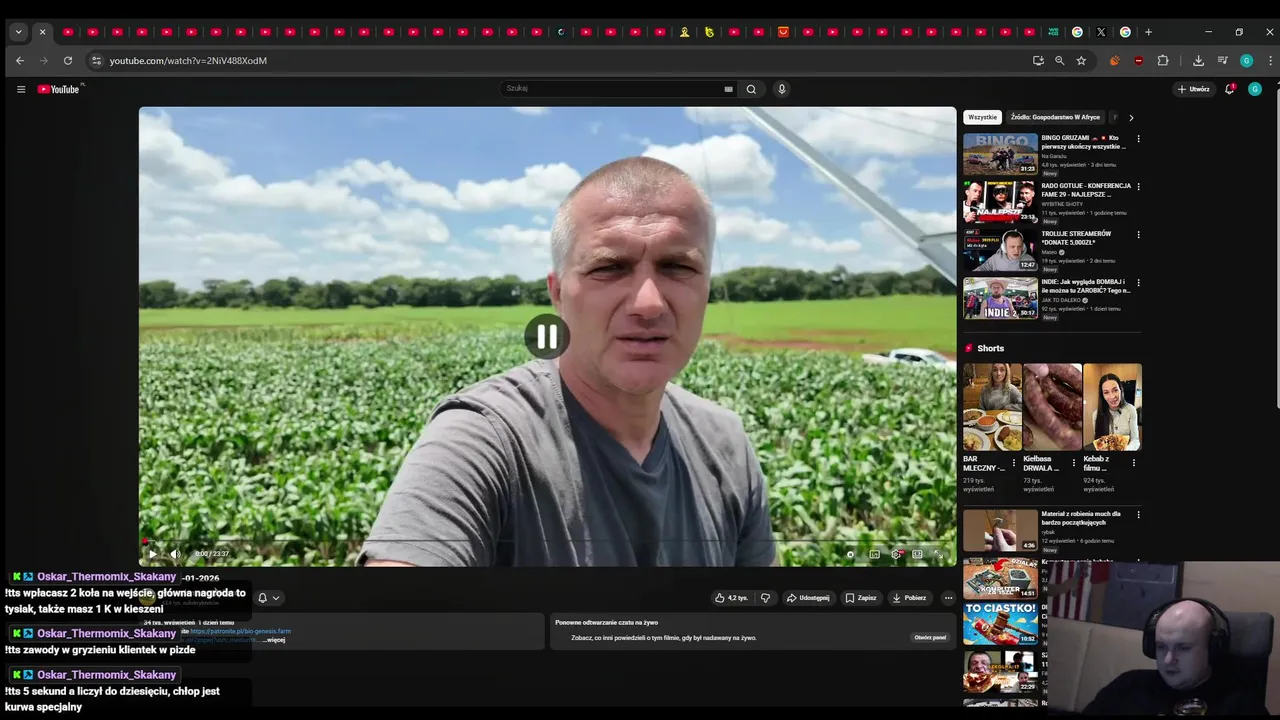Open the on-screen keyboard icon in search box
This screenshot has height=720, width=1280.
click(x=729, y=89)
